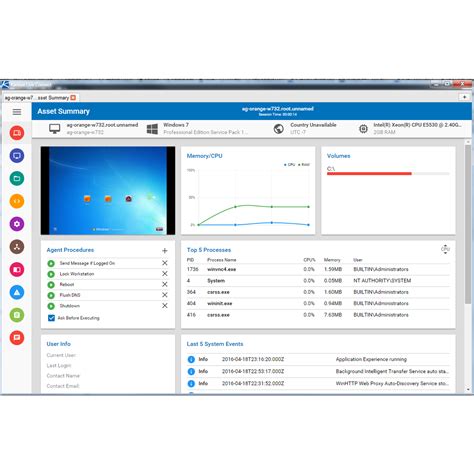Run the Flush DNS procedure
The width and height of the screenshot is (474, 474).
pyautogui.click(x=51, y=295)
